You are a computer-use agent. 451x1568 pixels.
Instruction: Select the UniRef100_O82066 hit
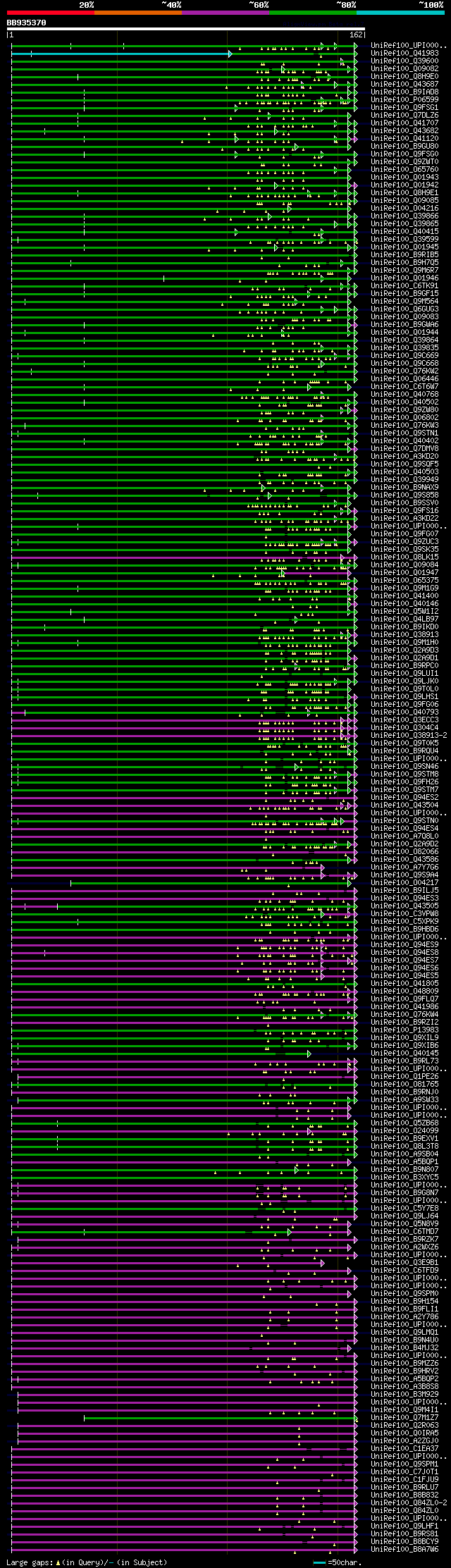[x=404, y=852]
